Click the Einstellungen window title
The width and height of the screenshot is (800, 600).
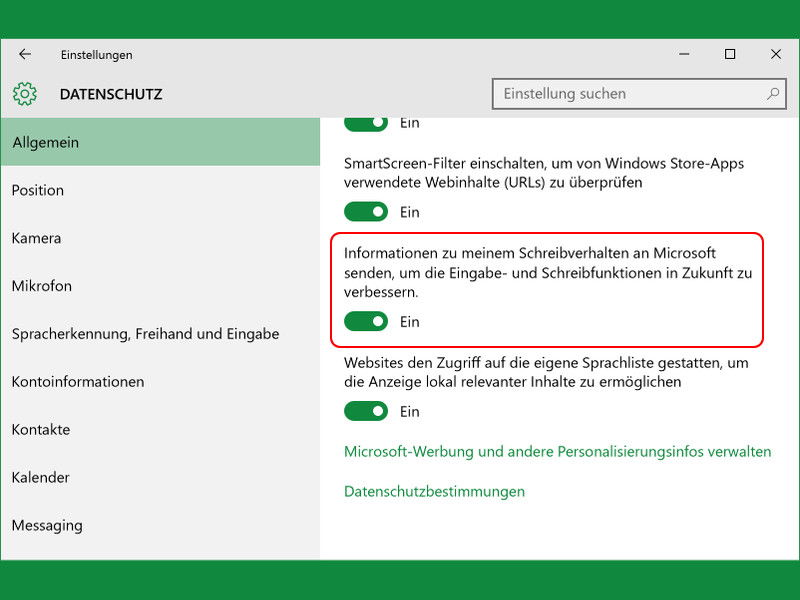click(x=96, y=55)
